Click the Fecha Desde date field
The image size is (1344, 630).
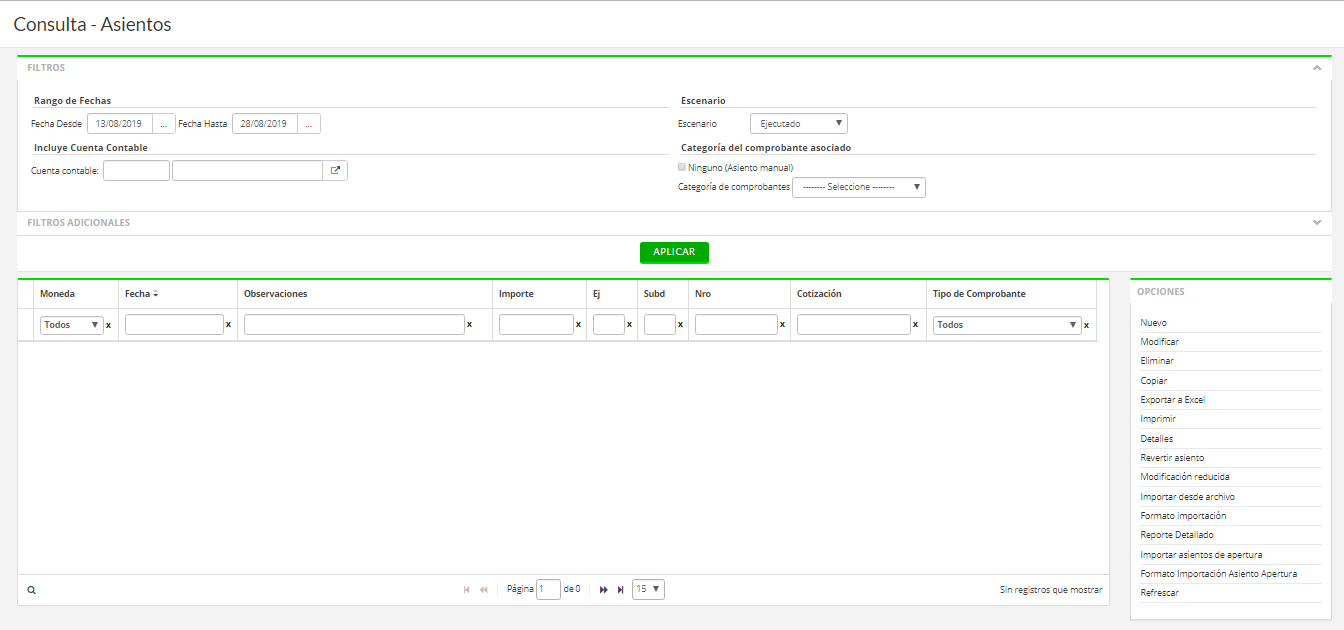120,124
